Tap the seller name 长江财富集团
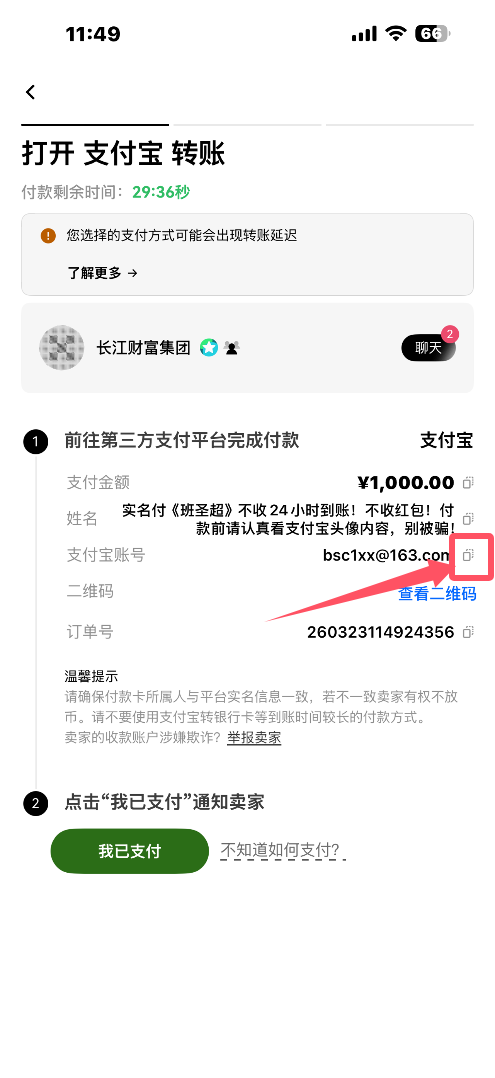The image size is (495, 1078). [143, 348]
